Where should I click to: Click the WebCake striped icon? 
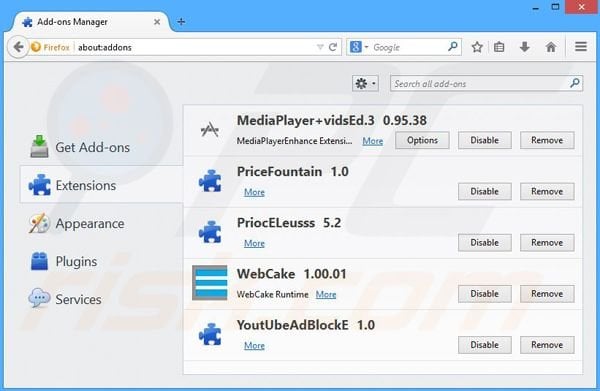210,283
